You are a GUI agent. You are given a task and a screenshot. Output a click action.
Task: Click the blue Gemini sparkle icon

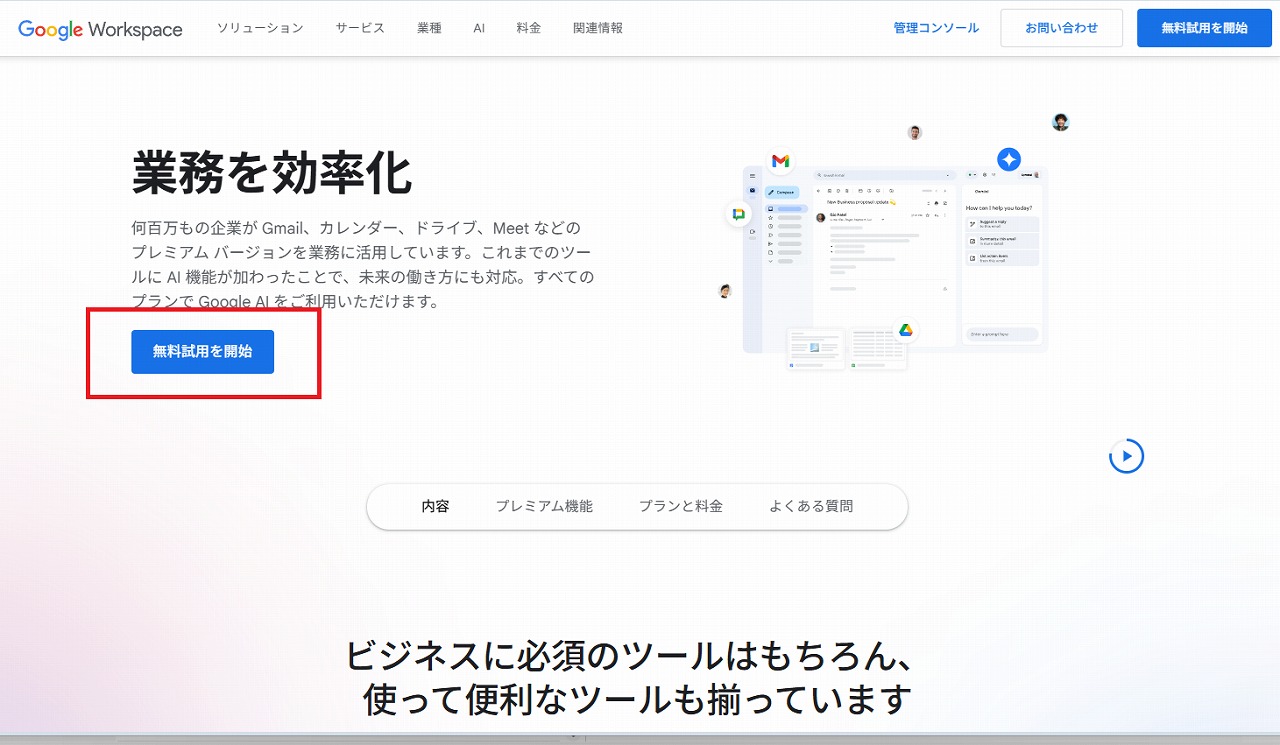click(x=1009, y=160)
